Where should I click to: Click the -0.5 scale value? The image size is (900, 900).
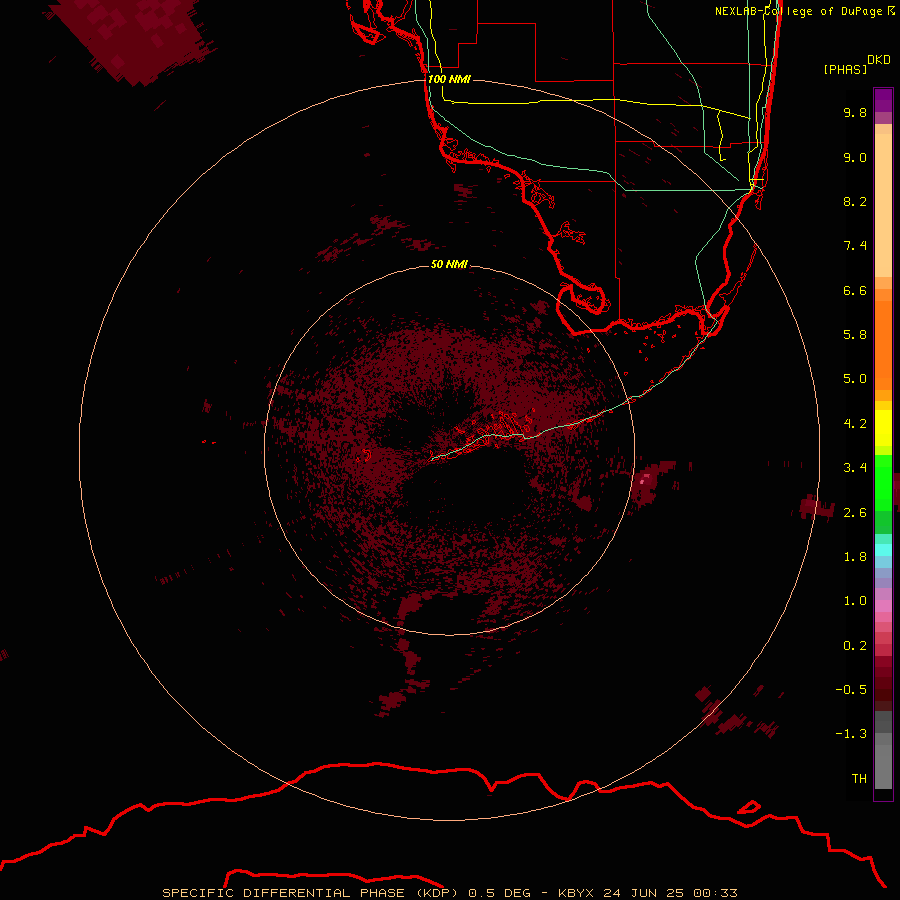[851, 690]
